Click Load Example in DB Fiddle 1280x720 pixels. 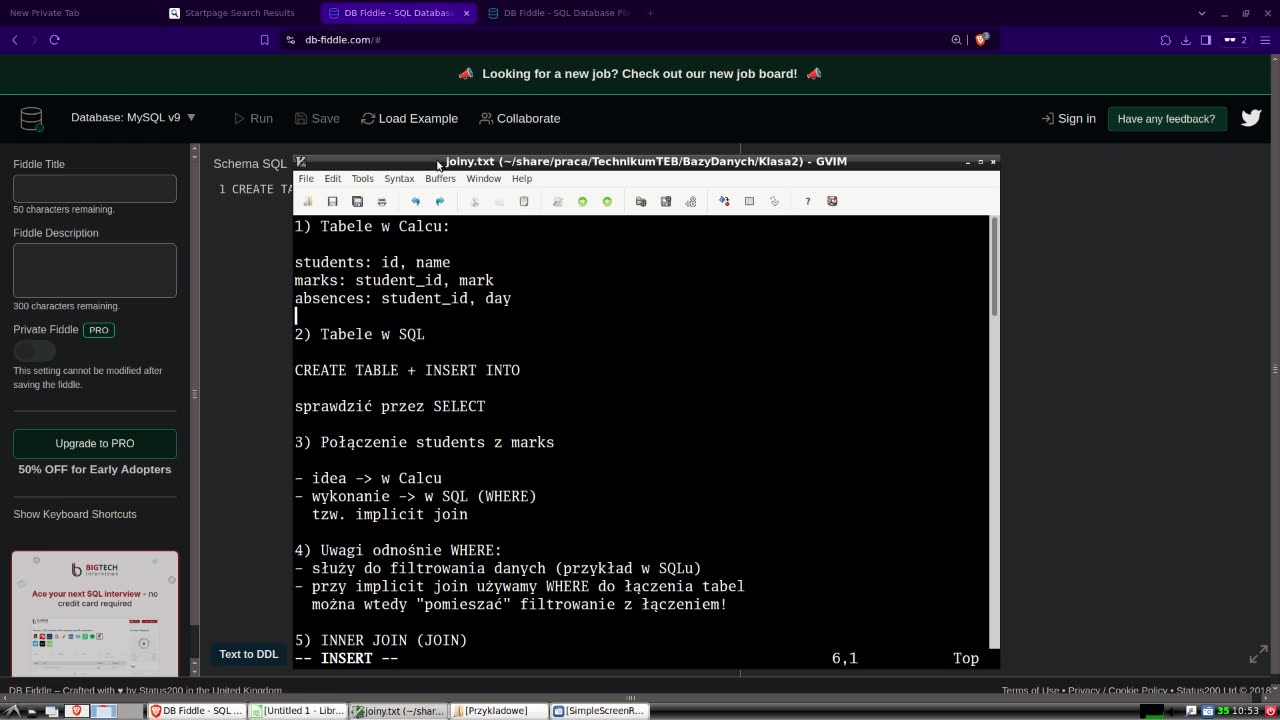tap(409, 118)
